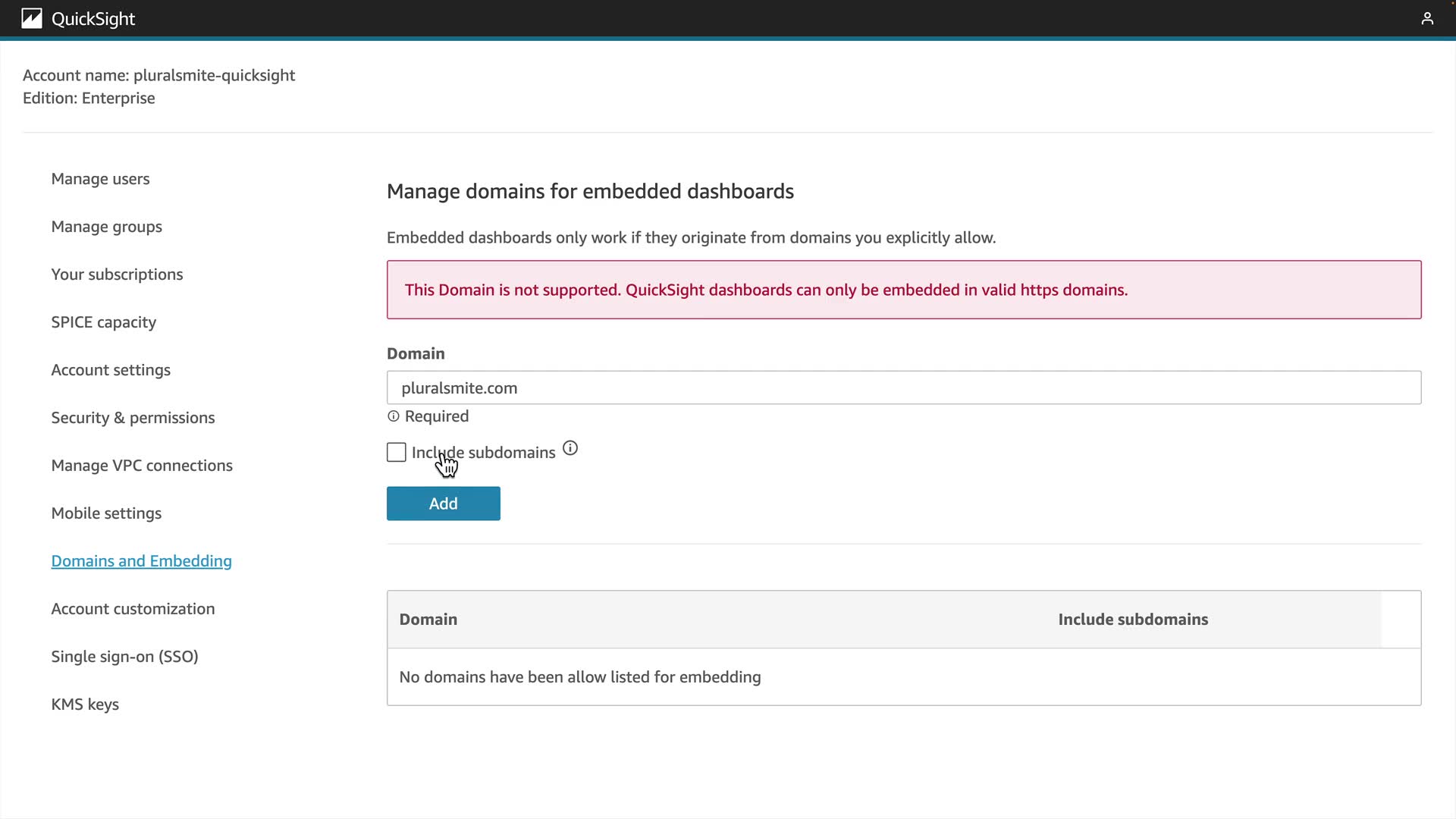Click the info icon beside Include subdomains
The image size is (1456, 819).
(570, 449)
